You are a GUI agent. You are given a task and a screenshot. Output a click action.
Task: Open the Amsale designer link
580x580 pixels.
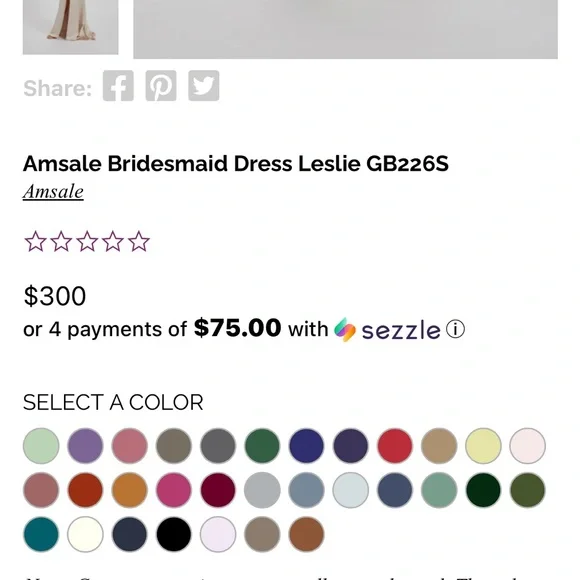(53, 192)
